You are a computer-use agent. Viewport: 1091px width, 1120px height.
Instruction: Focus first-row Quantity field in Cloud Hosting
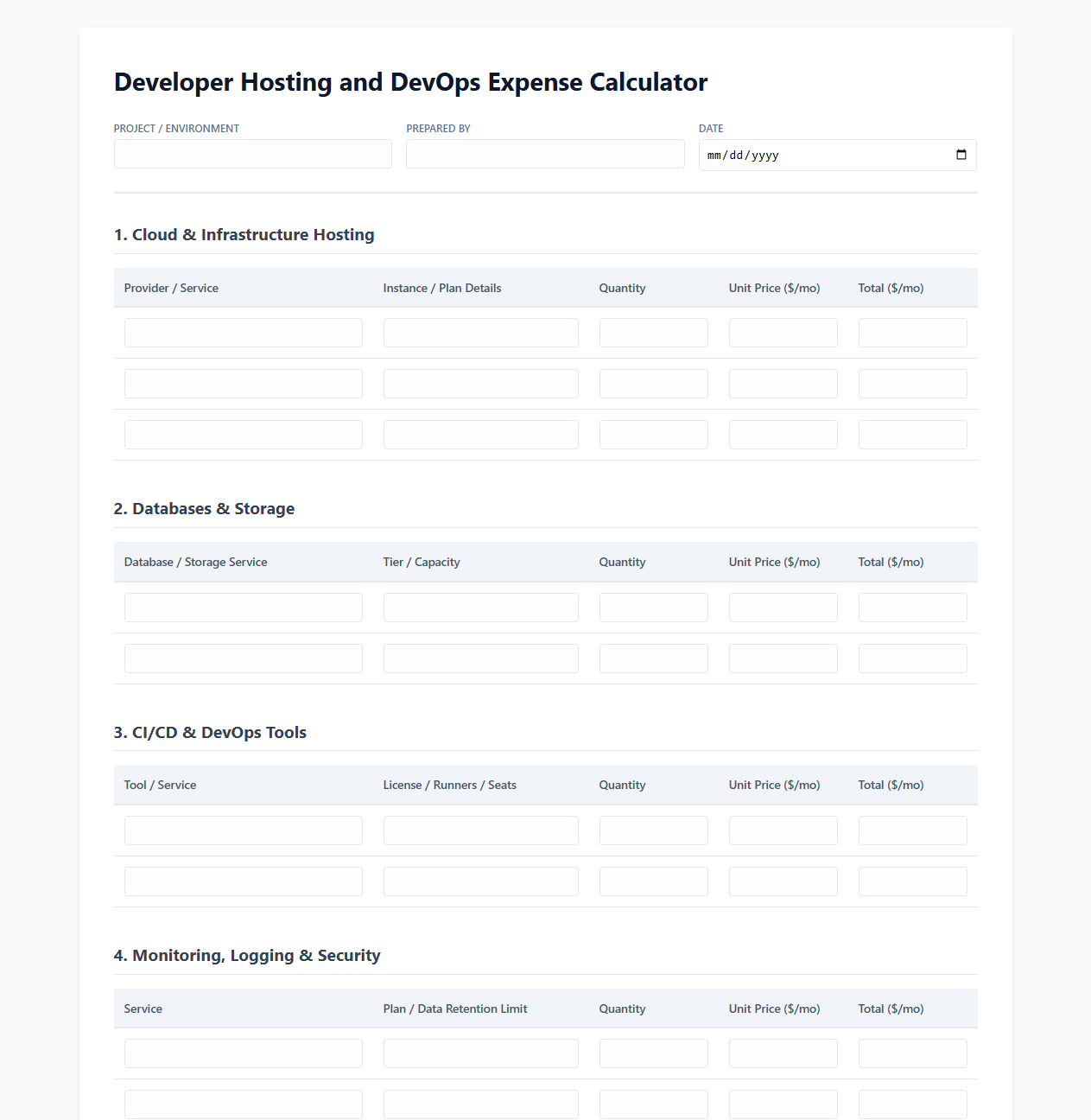click(654, 333)
